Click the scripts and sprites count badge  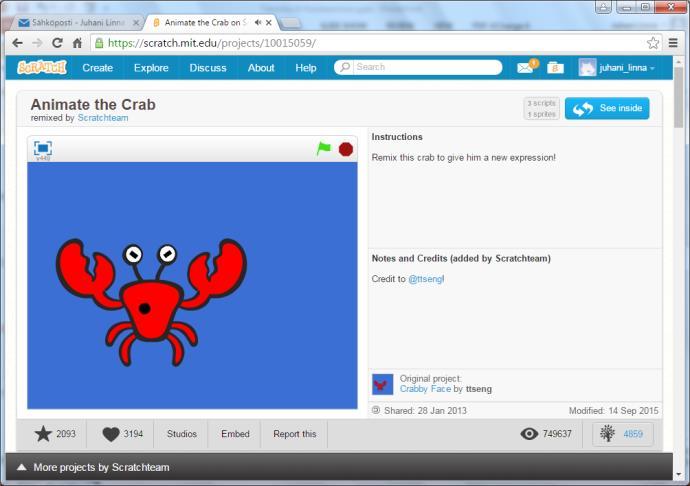point(542,108)
